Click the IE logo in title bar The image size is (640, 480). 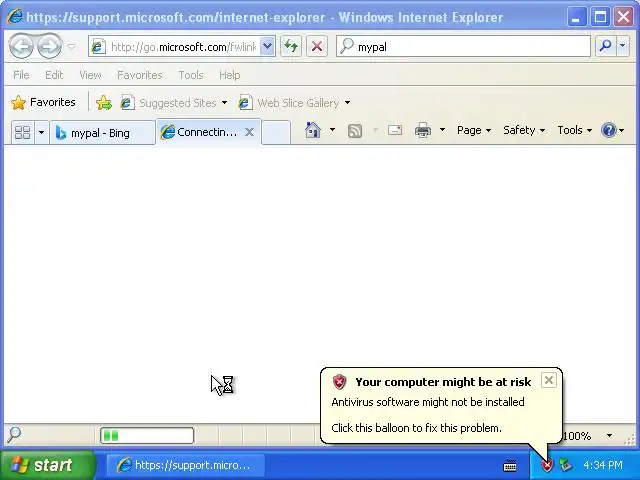tap(15, 17)
